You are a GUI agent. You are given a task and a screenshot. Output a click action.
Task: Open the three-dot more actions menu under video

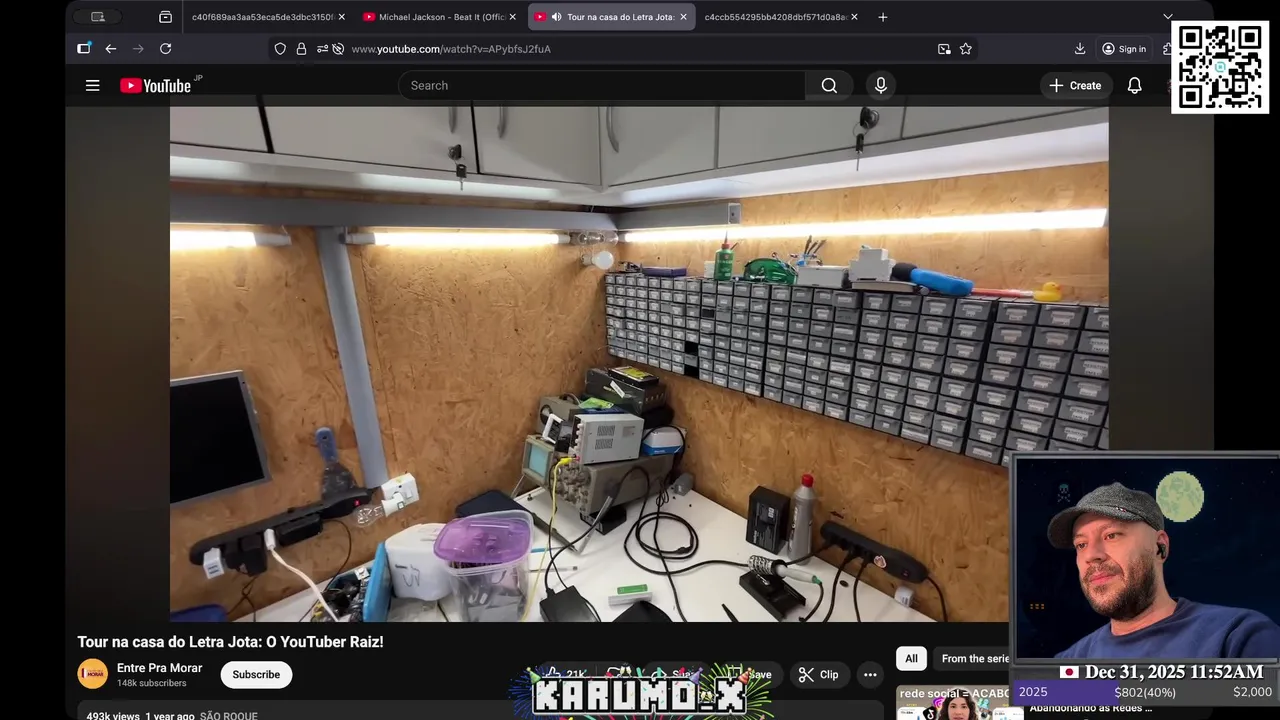click(x=870, y=675)
